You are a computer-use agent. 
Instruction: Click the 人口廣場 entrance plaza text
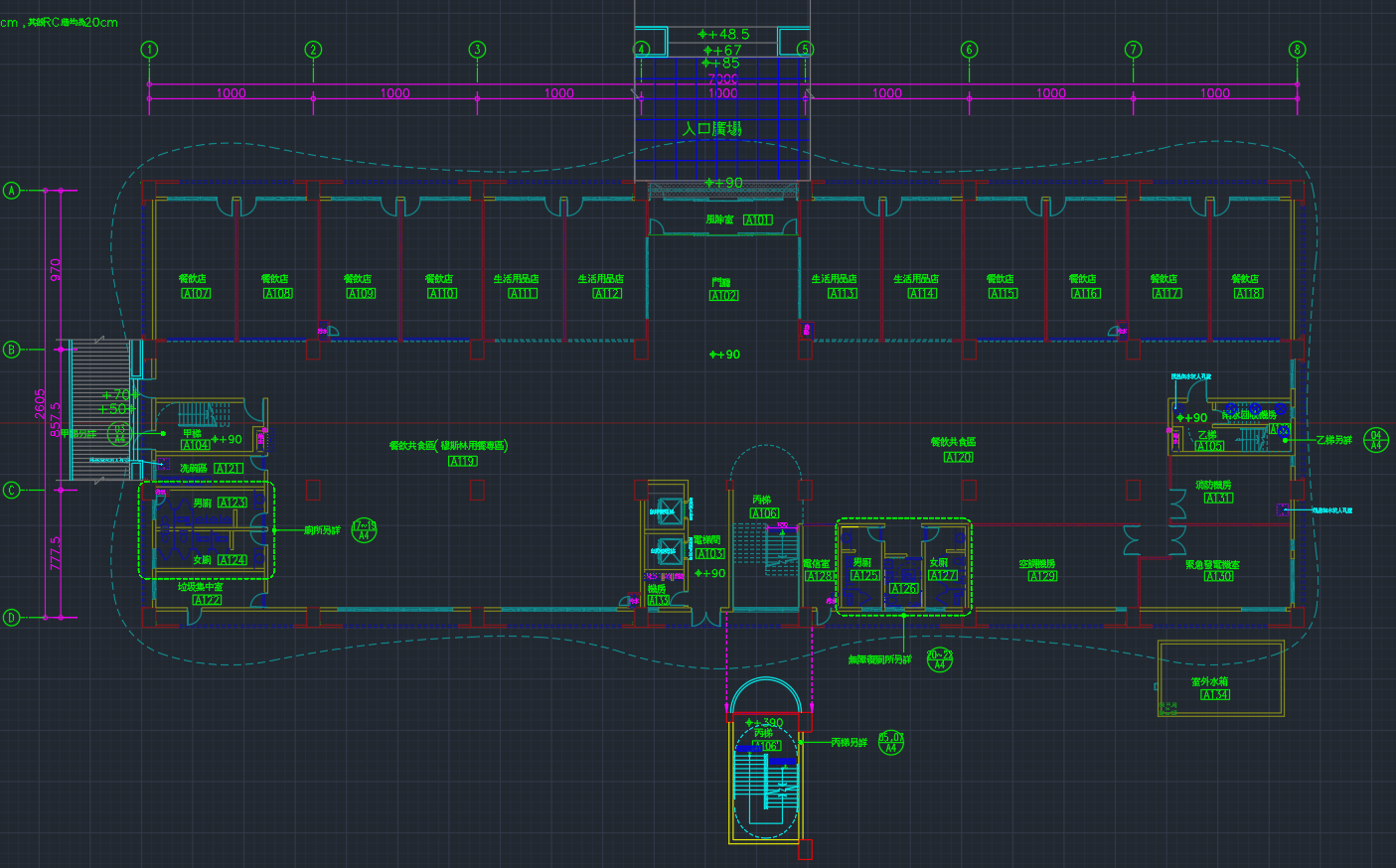click(711, 129)
